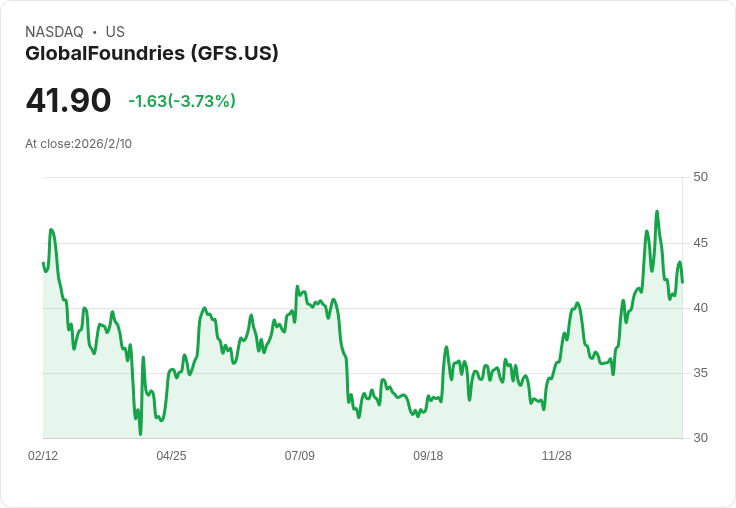The width and height of the screenshot is (736, 508).
Task: Click the line's final endpoint at right edge
Action: (682, 282)
